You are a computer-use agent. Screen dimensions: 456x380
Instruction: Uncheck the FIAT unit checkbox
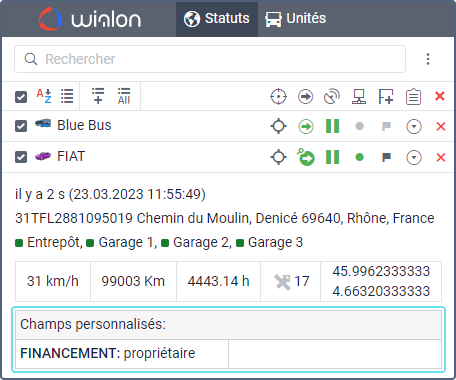coord(21,157)
